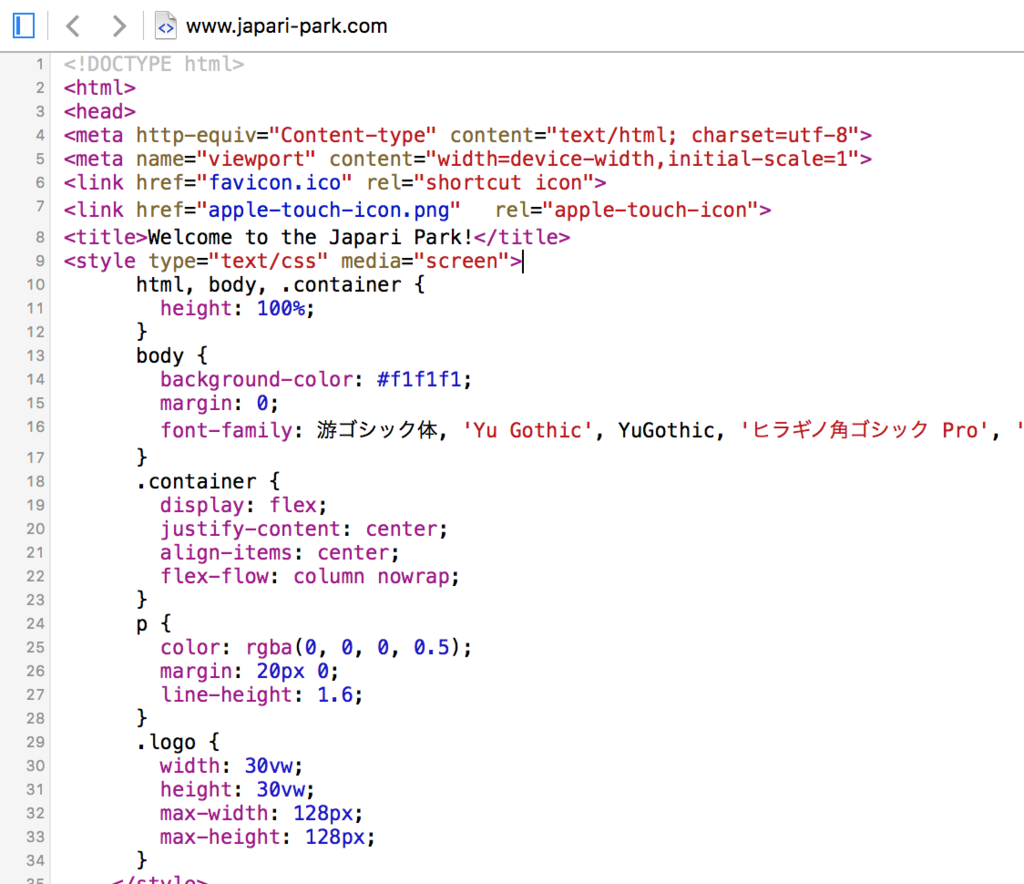Click the 'Yu Gothic' font string
This screenshot has width=1024, height=884.
coord(528,430)
